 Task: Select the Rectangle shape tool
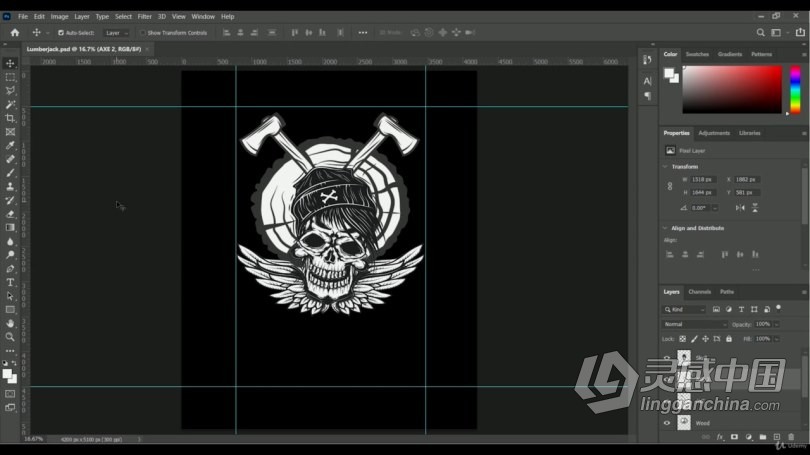coord(10,310)
